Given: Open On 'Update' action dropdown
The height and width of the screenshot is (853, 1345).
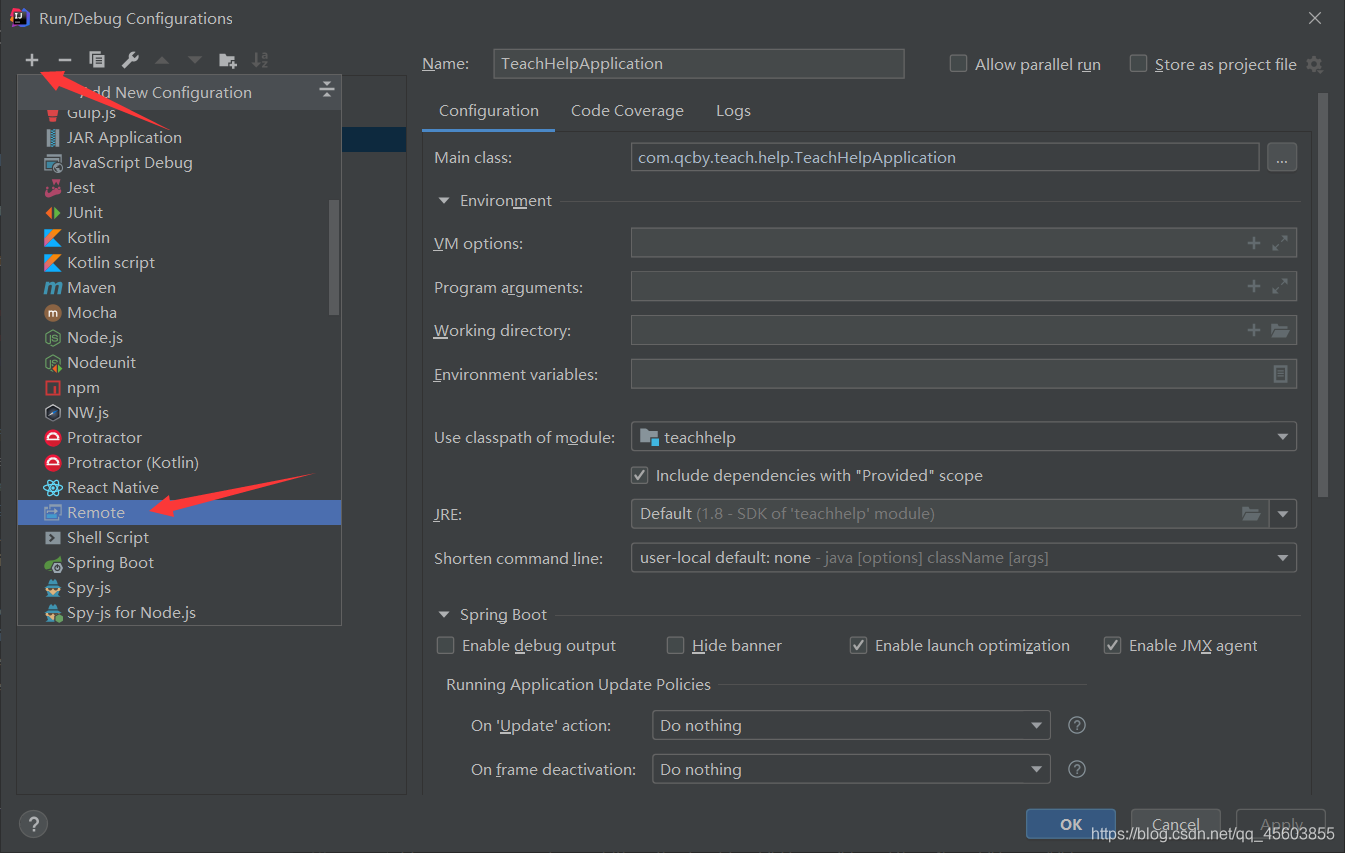Looking at the screenshot, I should coord(851,725).
